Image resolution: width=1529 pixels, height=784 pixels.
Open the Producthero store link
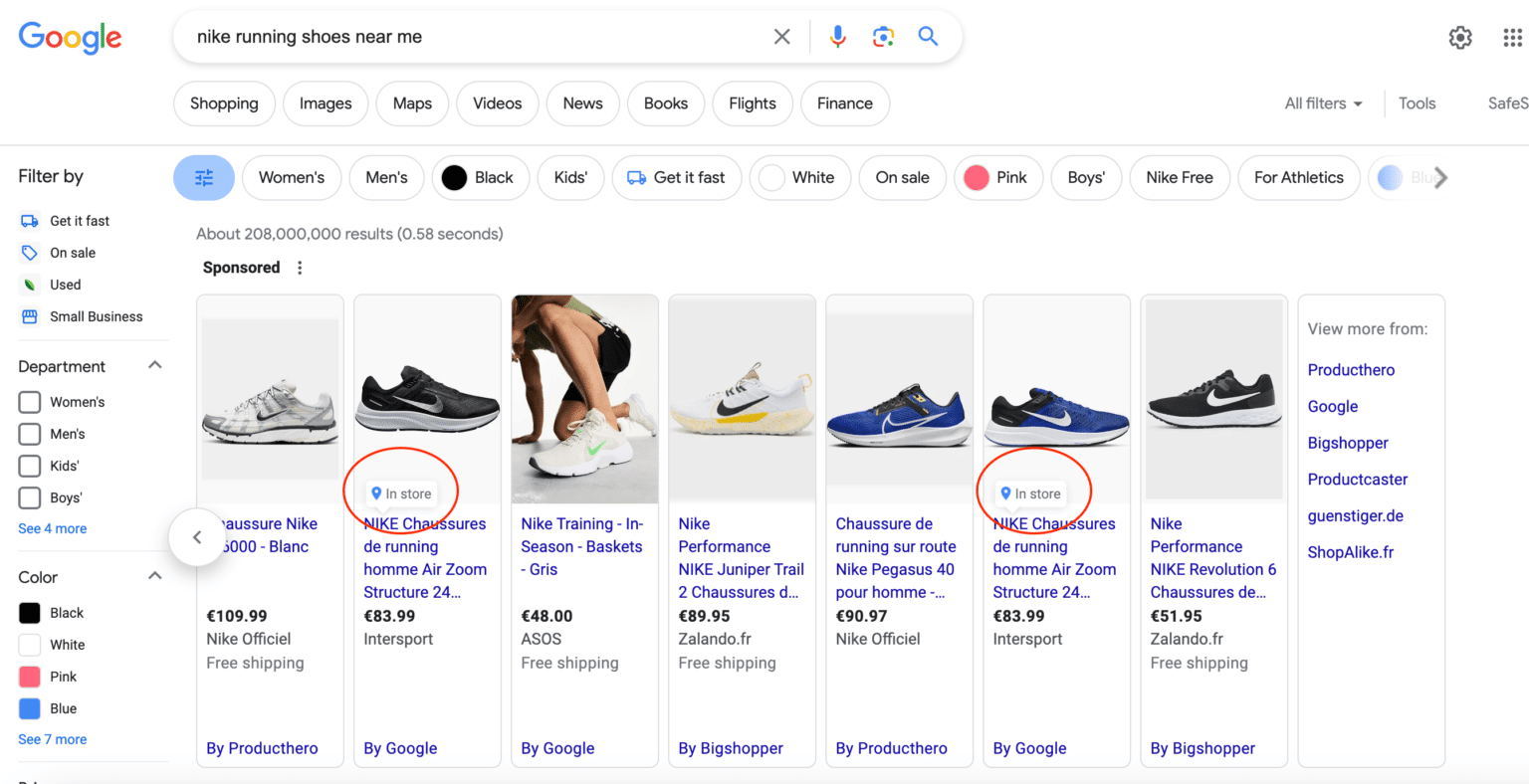coord(1351,369)
